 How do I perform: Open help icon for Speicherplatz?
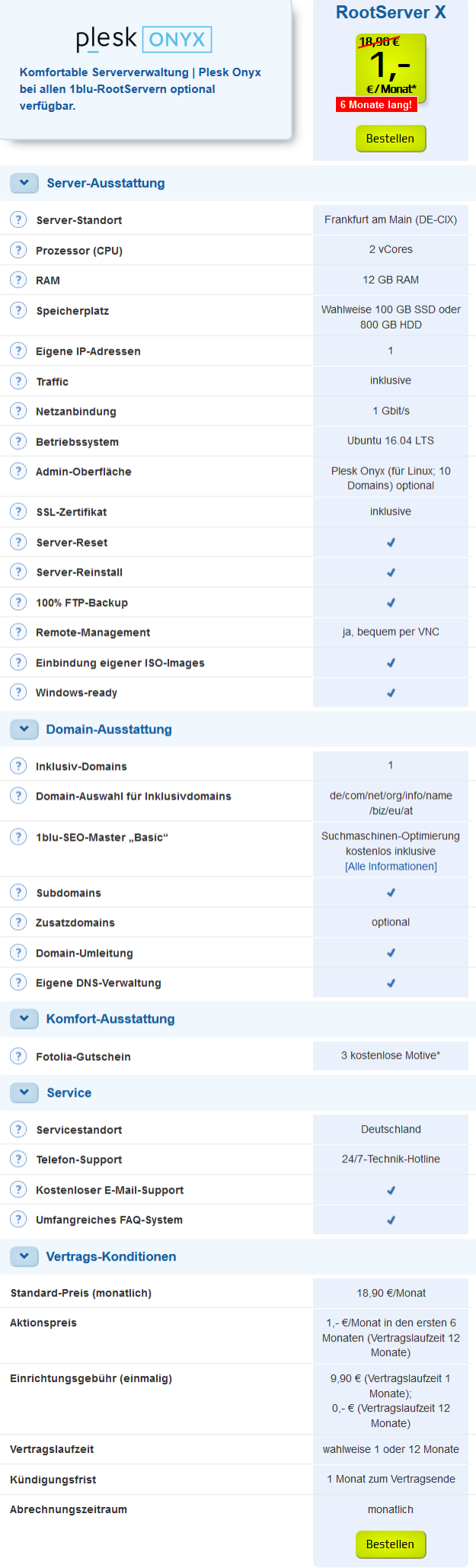click(18, 310)
